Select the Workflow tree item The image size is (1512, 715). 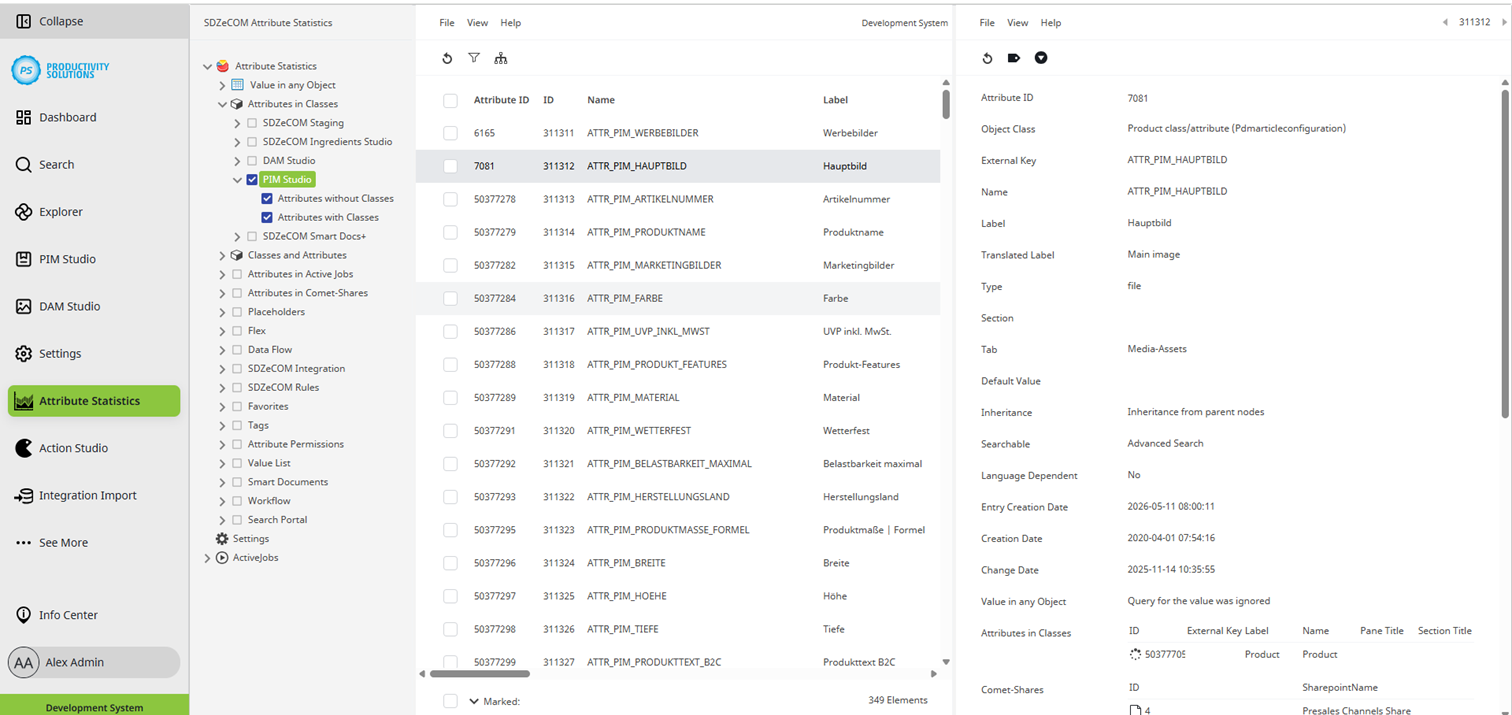[x=269, y=501]
